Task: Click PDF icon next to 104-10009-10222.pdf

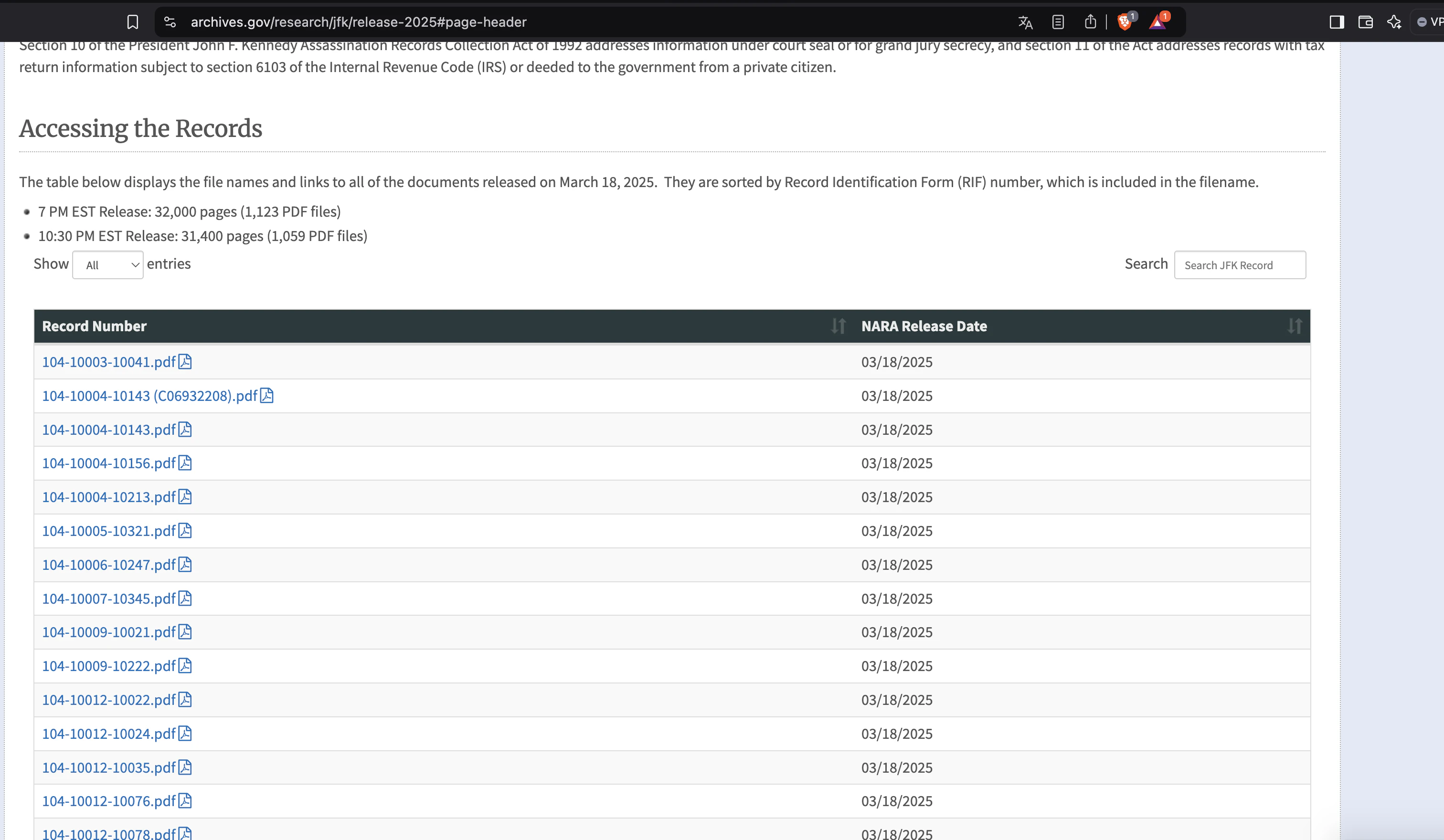Action: click(x=184, y=665)
